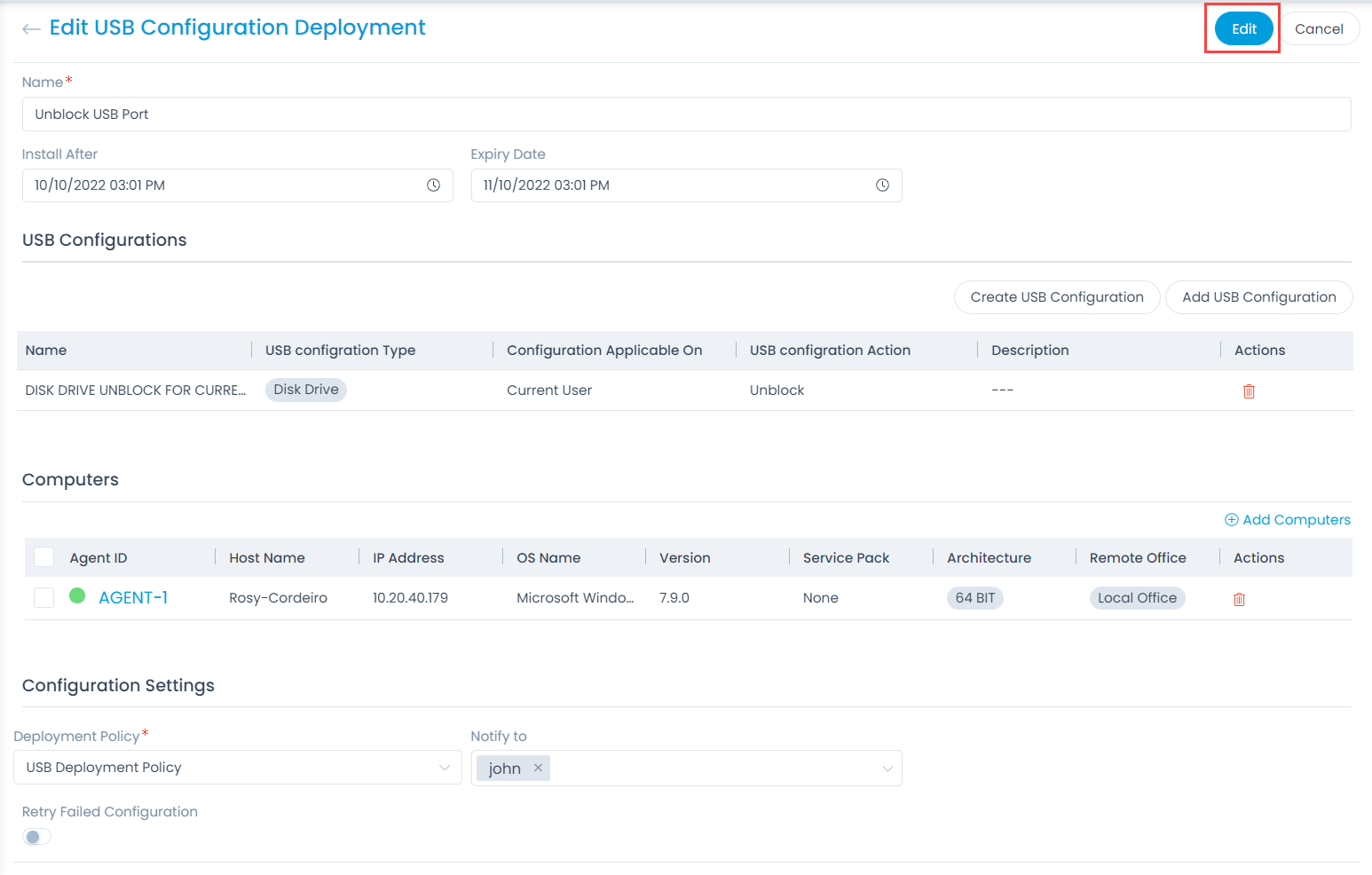Image resolution: width=1372 pixels, height=875 pixels.
Task: Expand the Notify to dropdown
Action: [887, 768]
